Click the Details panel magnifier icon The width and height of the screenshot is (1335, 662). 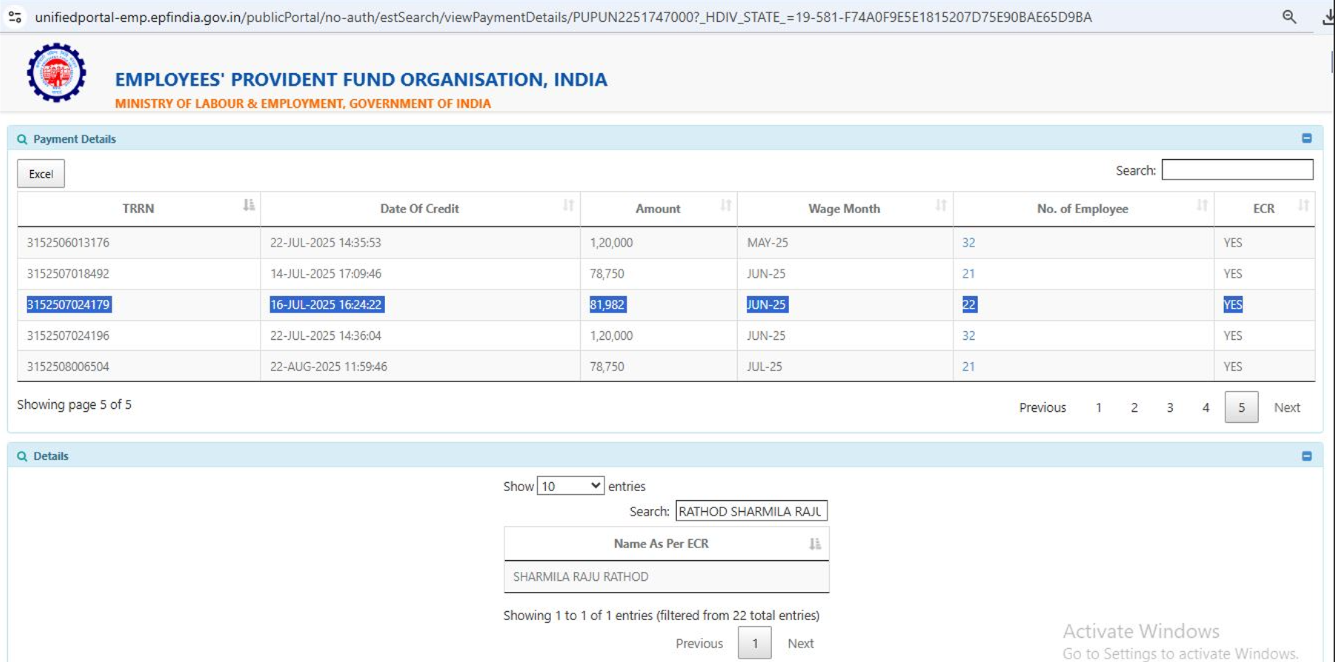pos(22,456)
